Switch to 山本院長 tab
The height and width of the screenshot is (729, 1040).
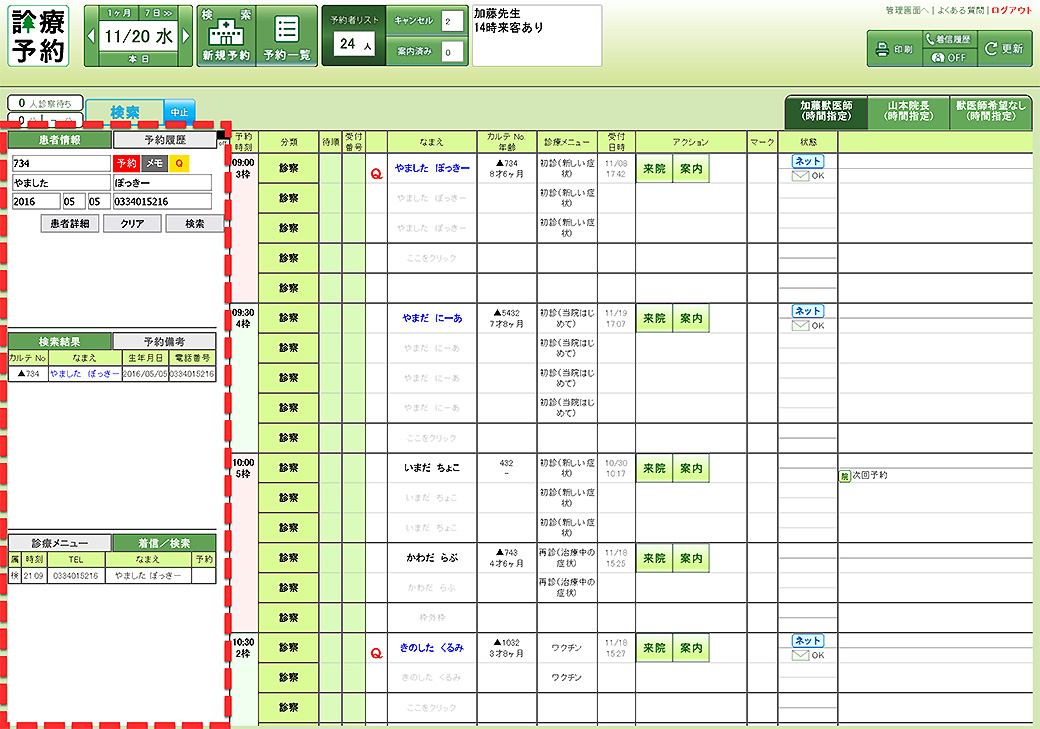(x=909, y=111)
